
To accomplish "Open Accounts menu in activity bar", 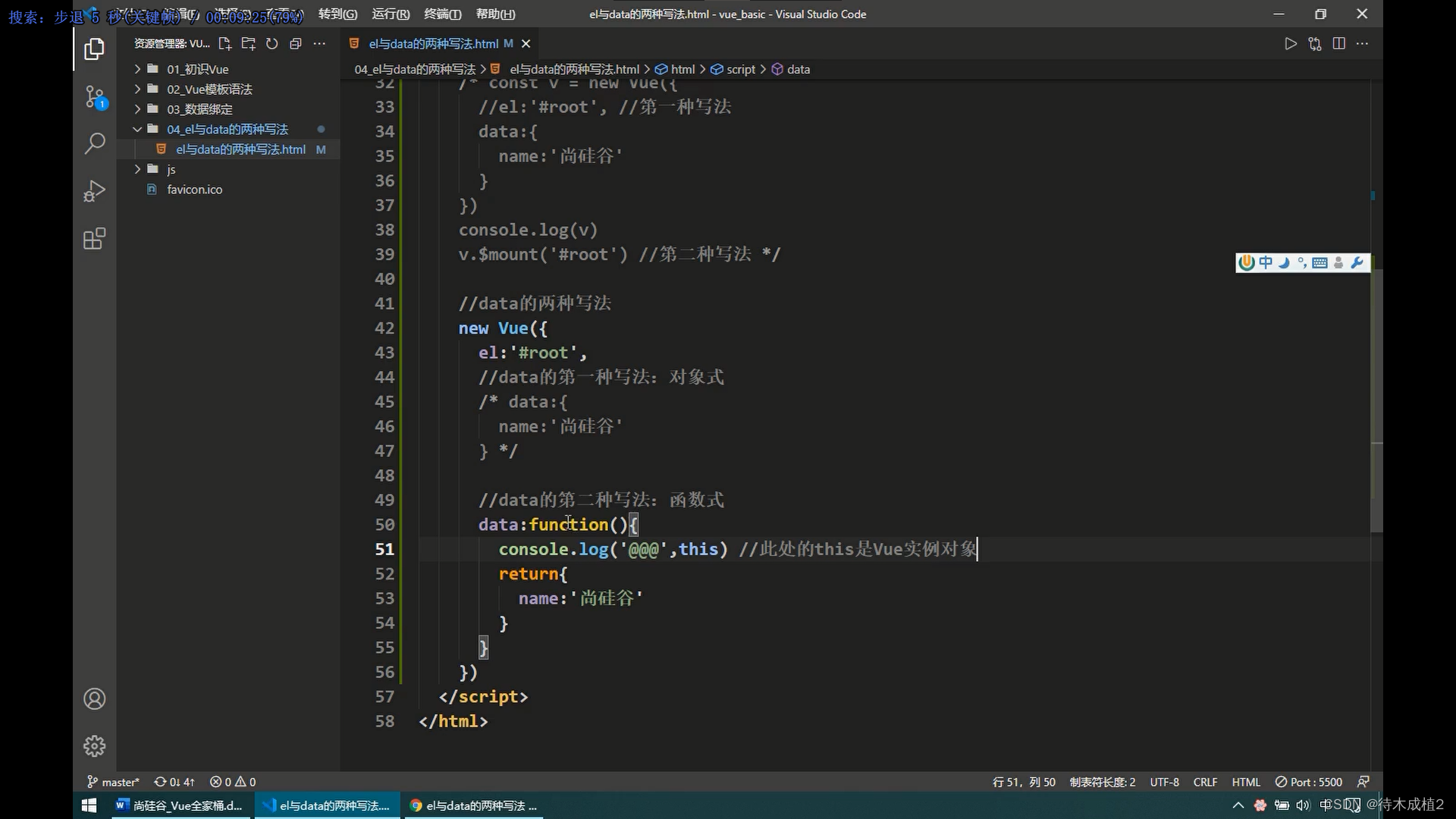I will pos(94,698).
